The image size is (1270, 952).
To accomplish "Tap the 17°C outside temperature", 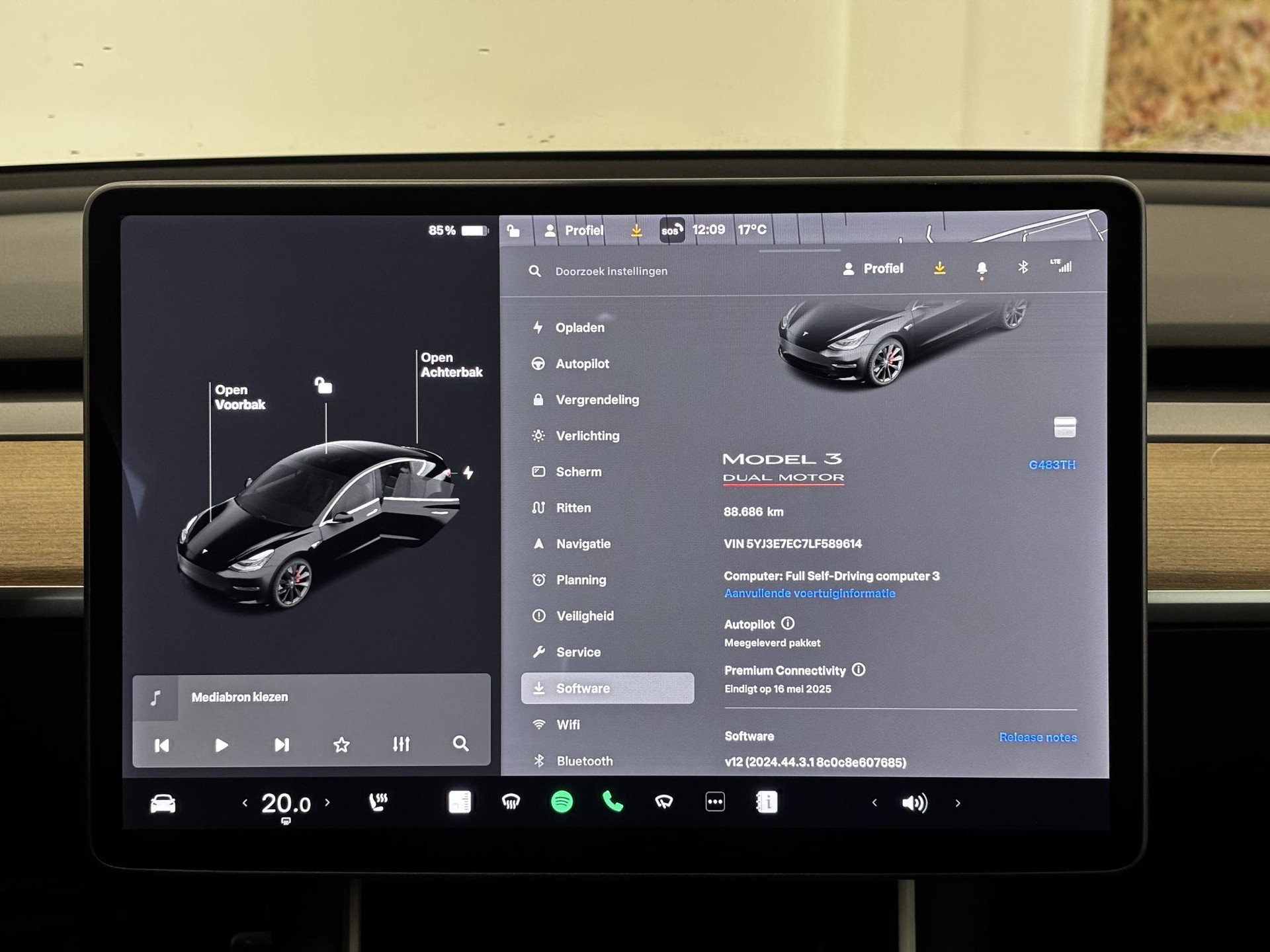I will point(752,229).
